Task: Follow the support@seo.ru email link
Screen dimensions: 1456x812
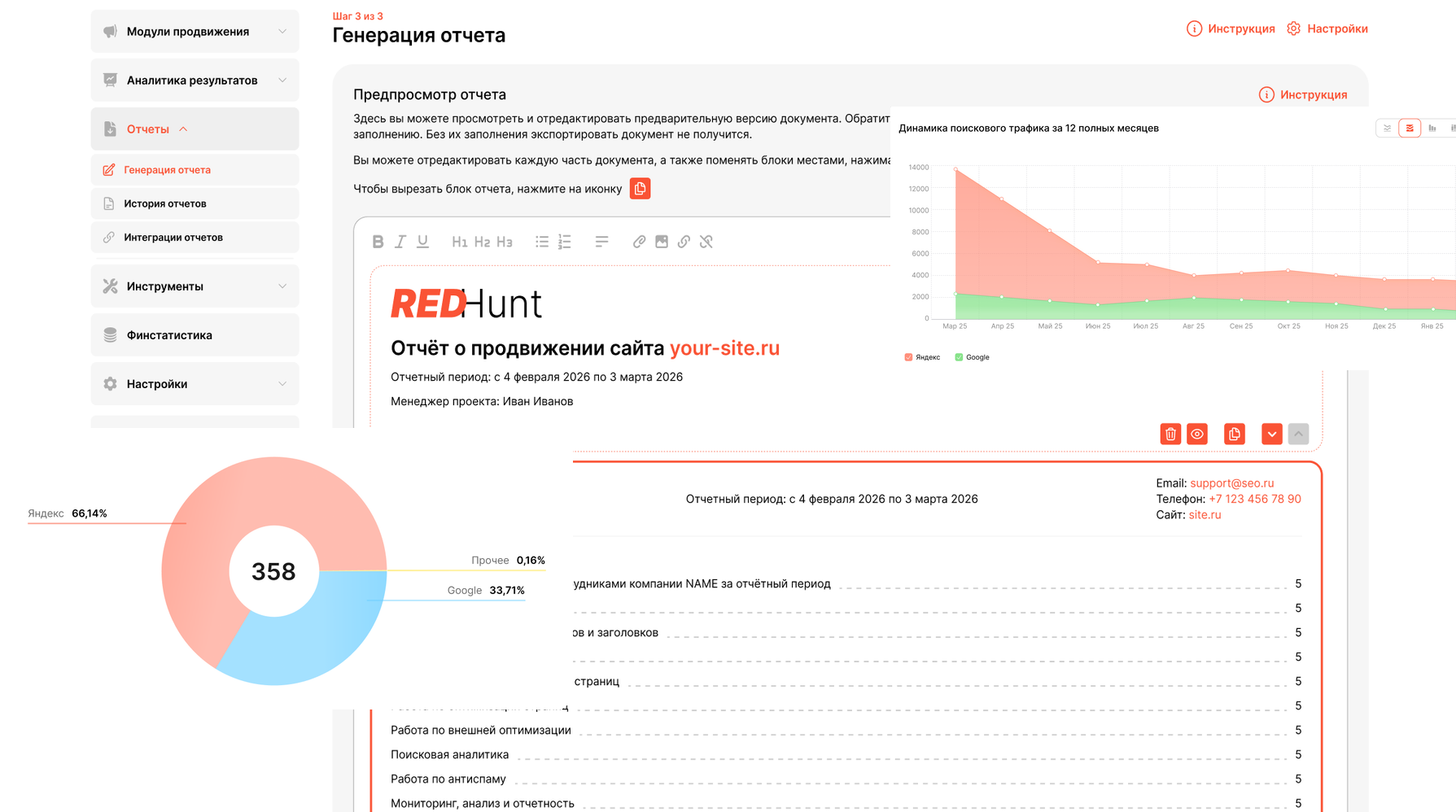Action: 1231,483
